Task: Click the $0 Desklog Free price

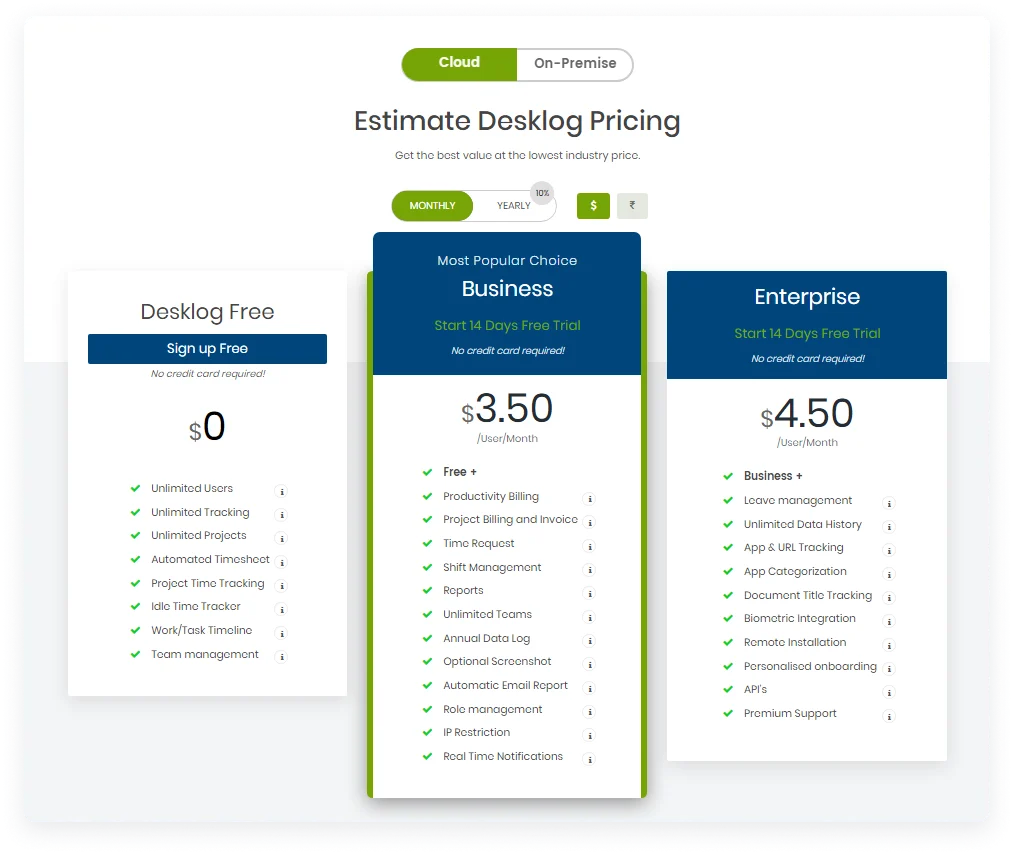Action: [207, 427]
